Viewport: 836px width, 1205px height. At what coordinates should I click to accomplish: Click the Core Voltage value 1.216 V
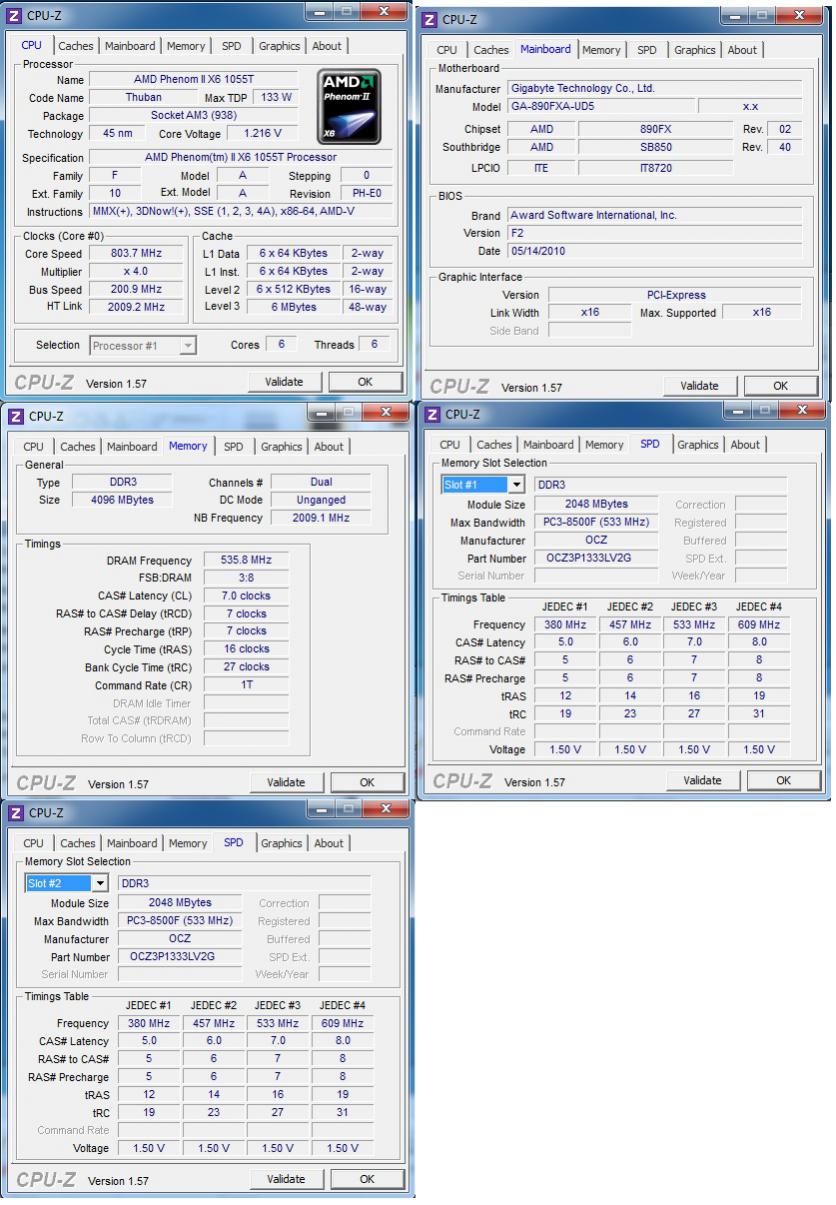click(x=262, y=133)
